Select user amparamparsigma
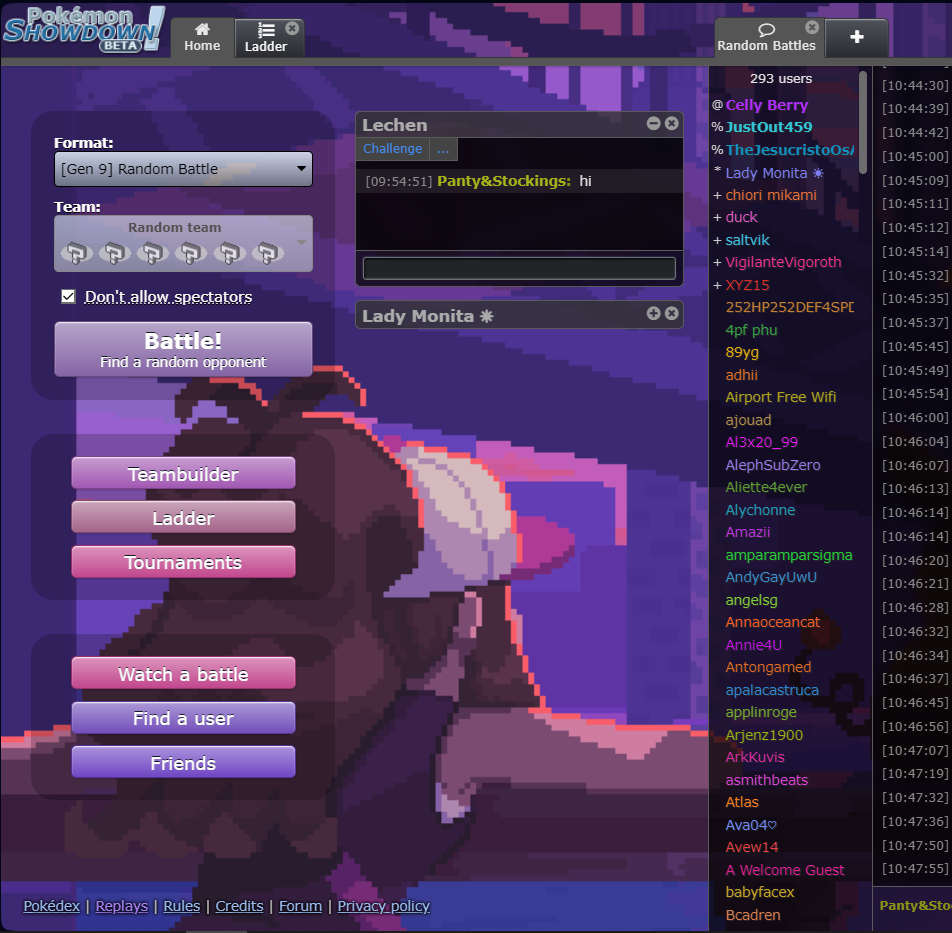Screen dimensions: 952x933 789,555
